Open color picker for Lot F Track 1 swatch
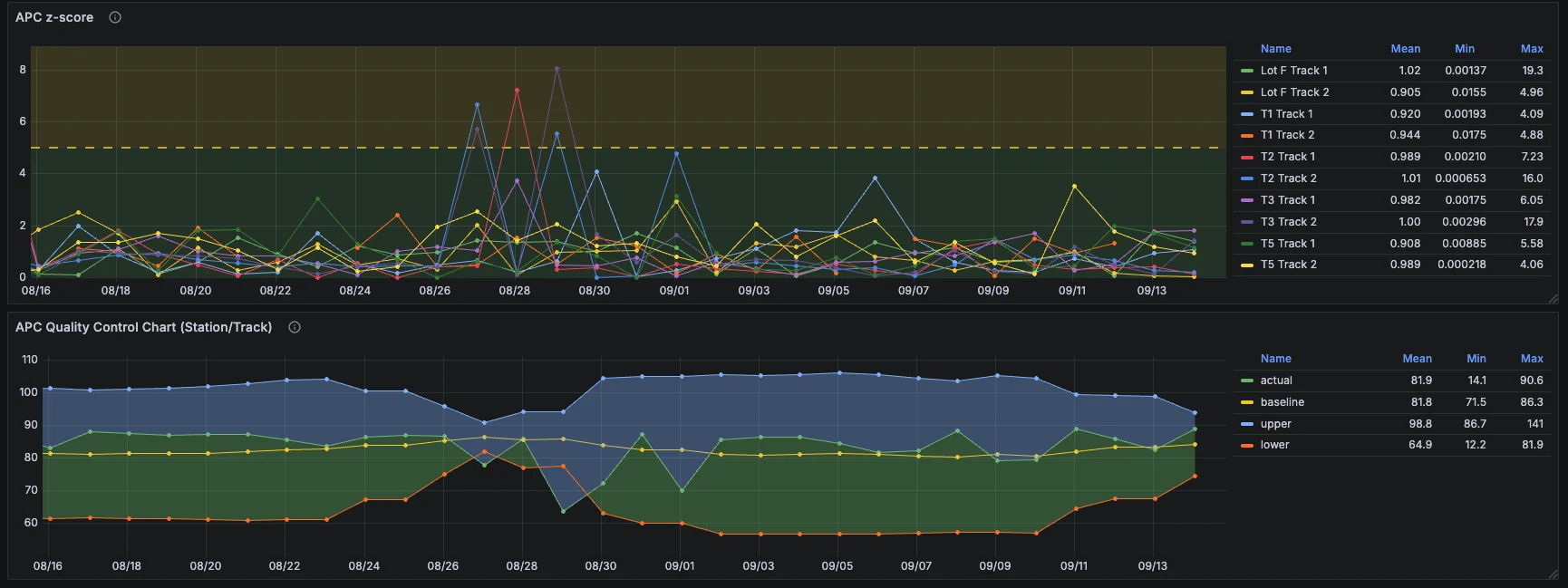The width and height of the screenshot is (1568, 588). tap(1246, 71)
